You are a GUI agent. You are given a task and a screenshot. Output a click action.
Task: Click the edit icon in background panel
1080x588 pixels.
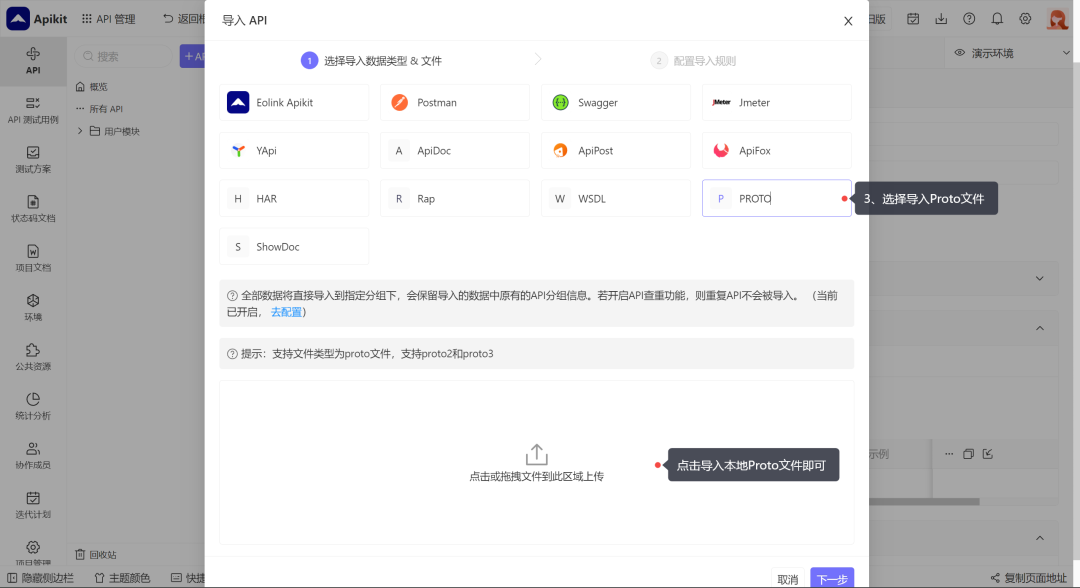click(988, 454)
